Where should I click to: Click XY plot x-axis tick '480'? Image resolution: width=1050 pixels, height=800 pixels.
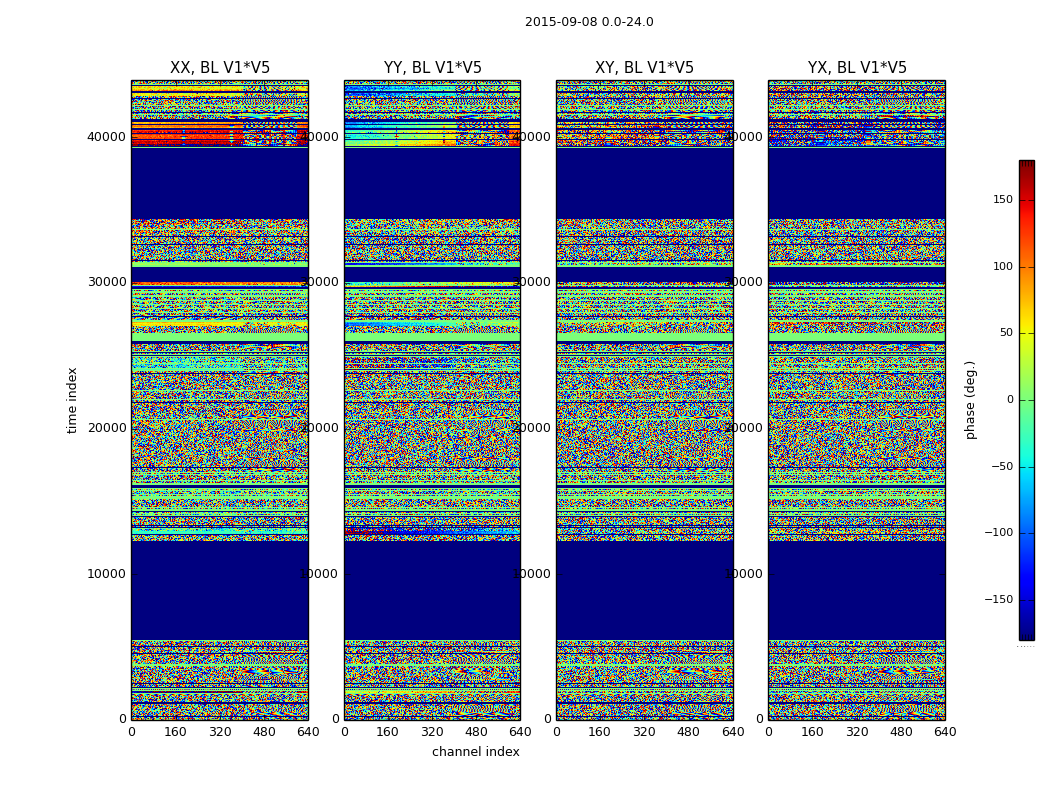(688, 732)
